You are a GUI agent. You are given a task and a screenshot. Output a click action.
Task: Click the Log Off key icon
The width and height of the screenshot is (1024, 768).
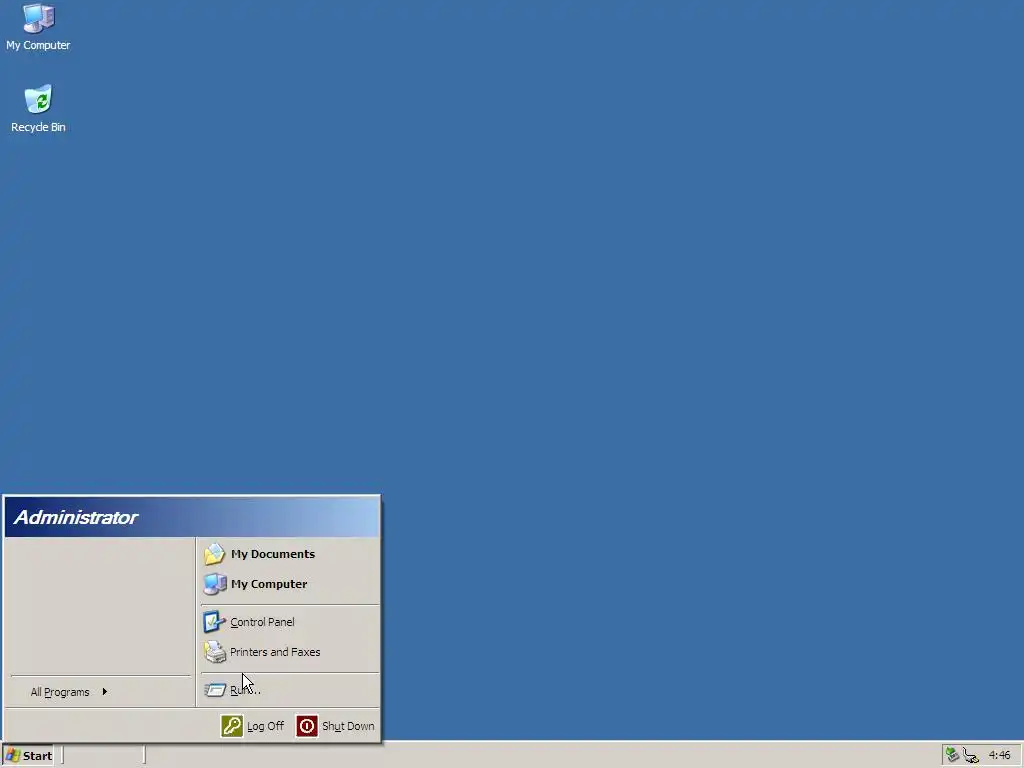(x=232, y=726)
